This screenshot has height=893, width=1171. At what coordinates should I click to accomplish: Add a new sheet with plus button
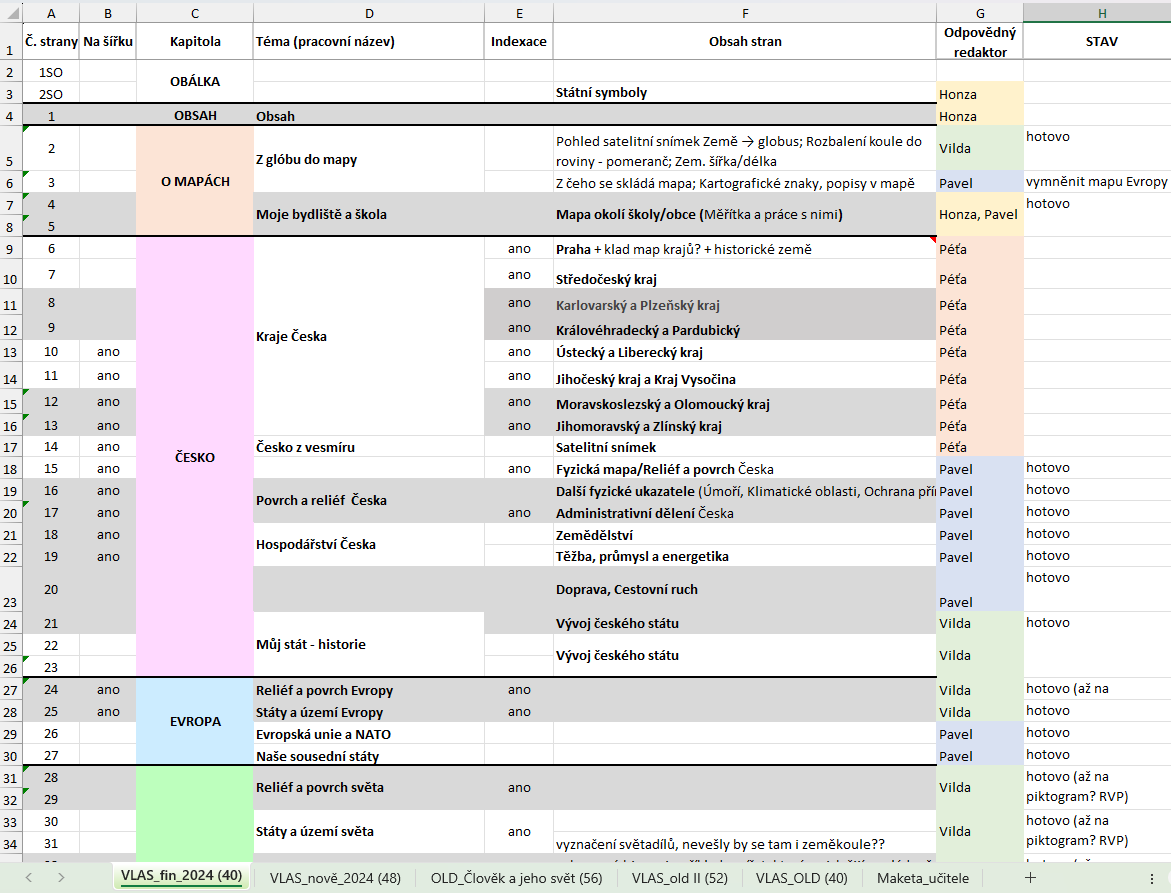tap(1031, 878)
